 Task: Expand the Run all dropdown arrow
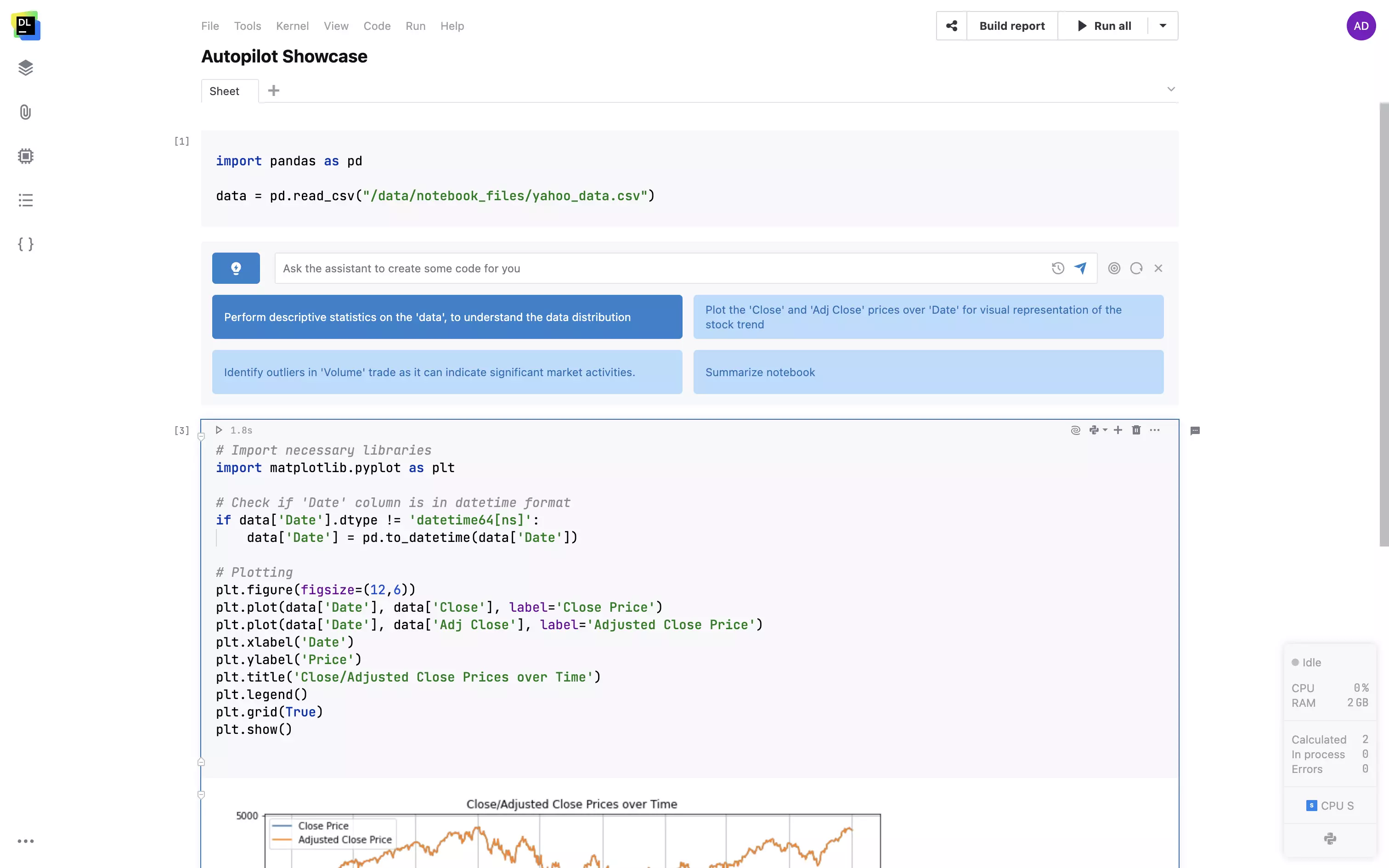tap(1163, 26)
